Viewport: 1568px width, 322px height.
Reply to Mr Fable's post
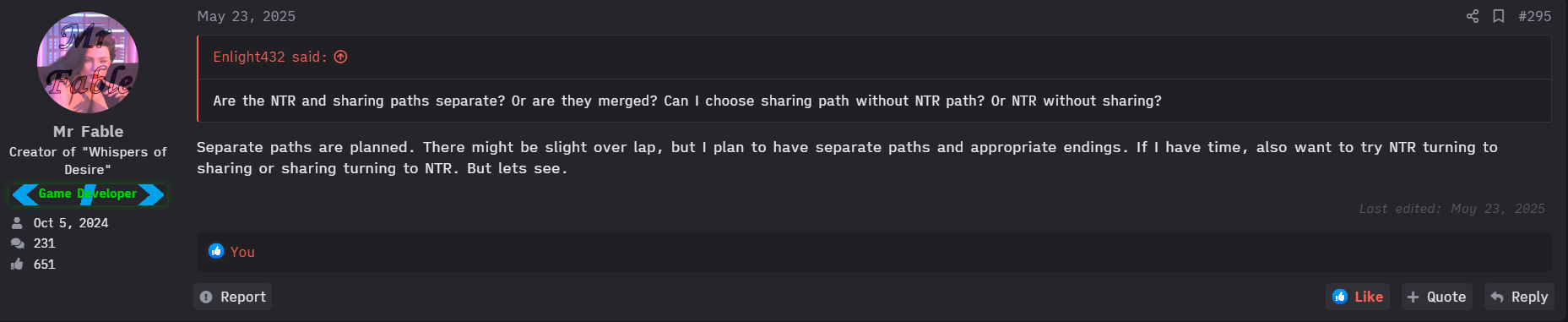tap(1519, 297)
